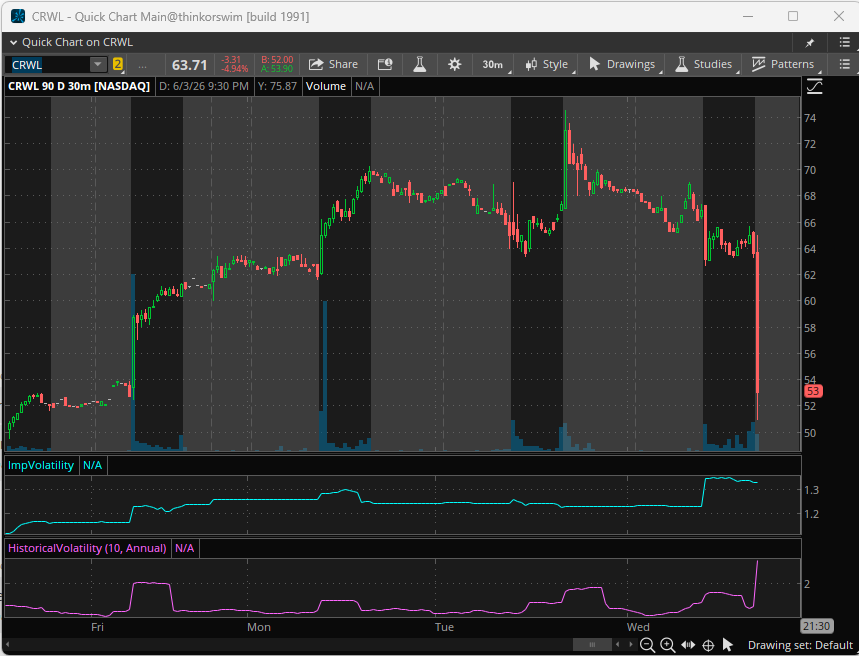
Task: Open the alert book icon in toolbar
Action: pos(385,65)
